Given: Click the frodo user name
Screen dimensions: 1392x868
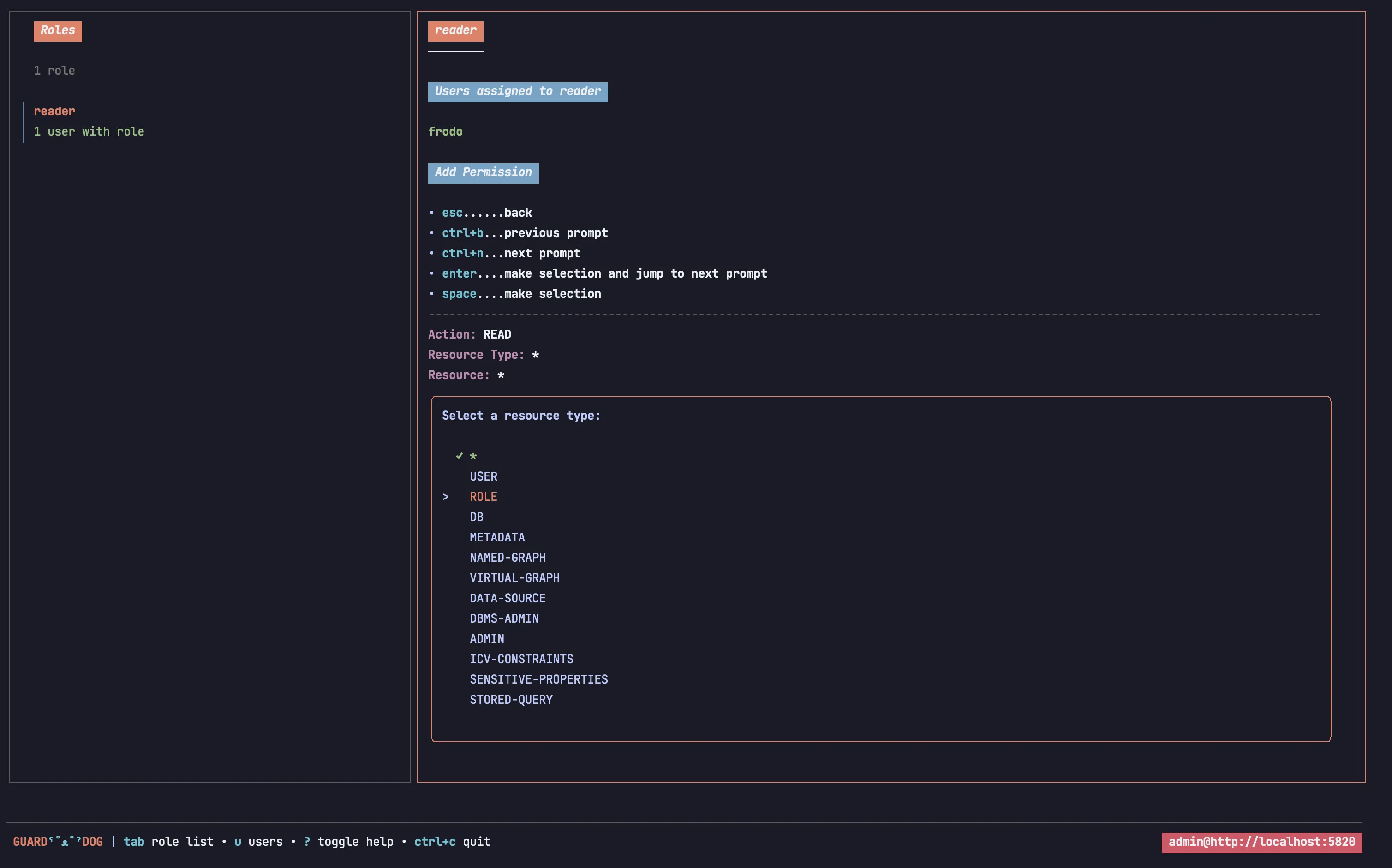Looking at the screenshot, I should pos(445,131).
